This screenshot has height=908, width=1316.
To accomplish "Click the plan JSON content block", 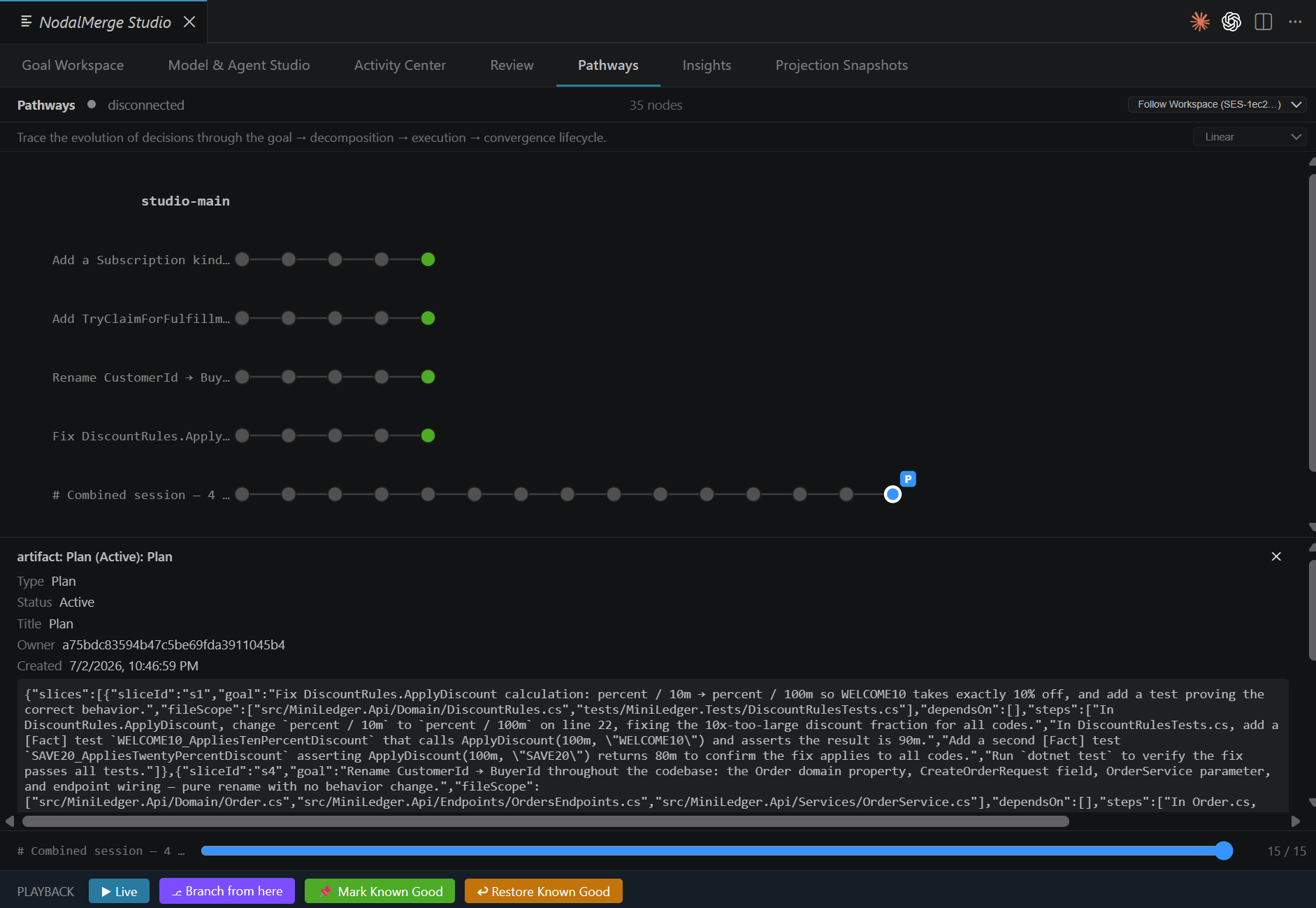I will [653, 745].
